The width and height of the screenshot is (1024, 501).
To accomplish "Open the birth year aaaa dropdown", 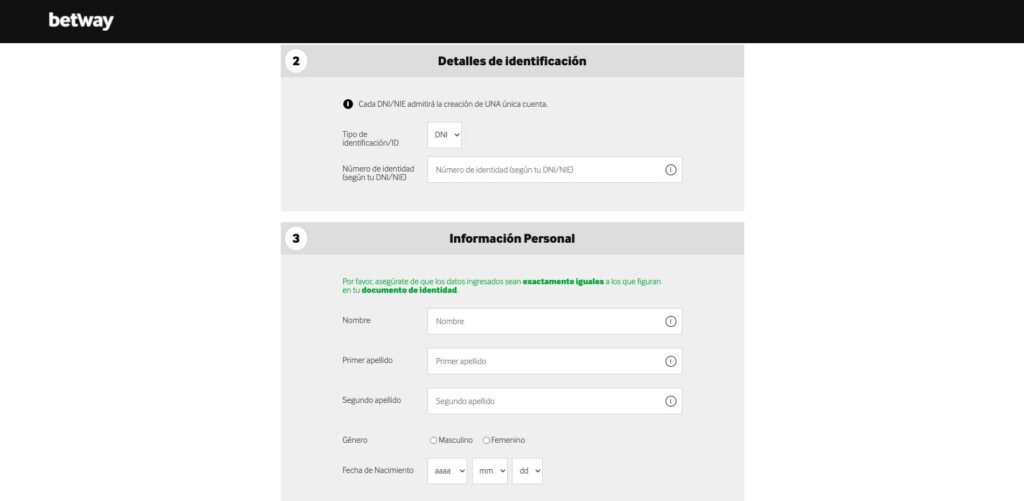I will pyautogui.click(x=447, y=471).
